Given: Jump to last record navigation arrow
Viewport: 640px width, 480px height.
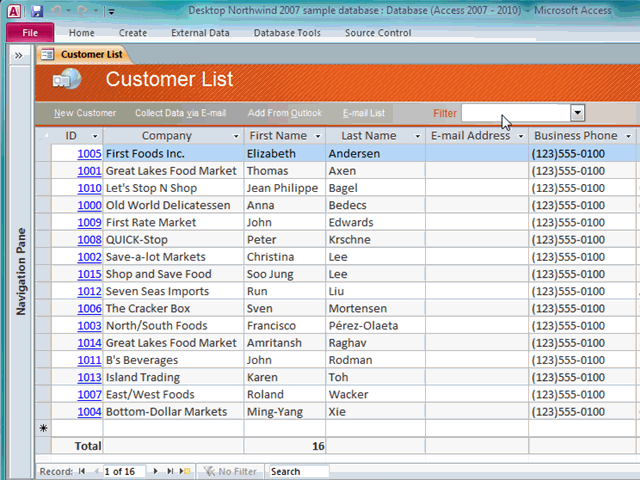Looking at the screenshot, I should (170, 471).
